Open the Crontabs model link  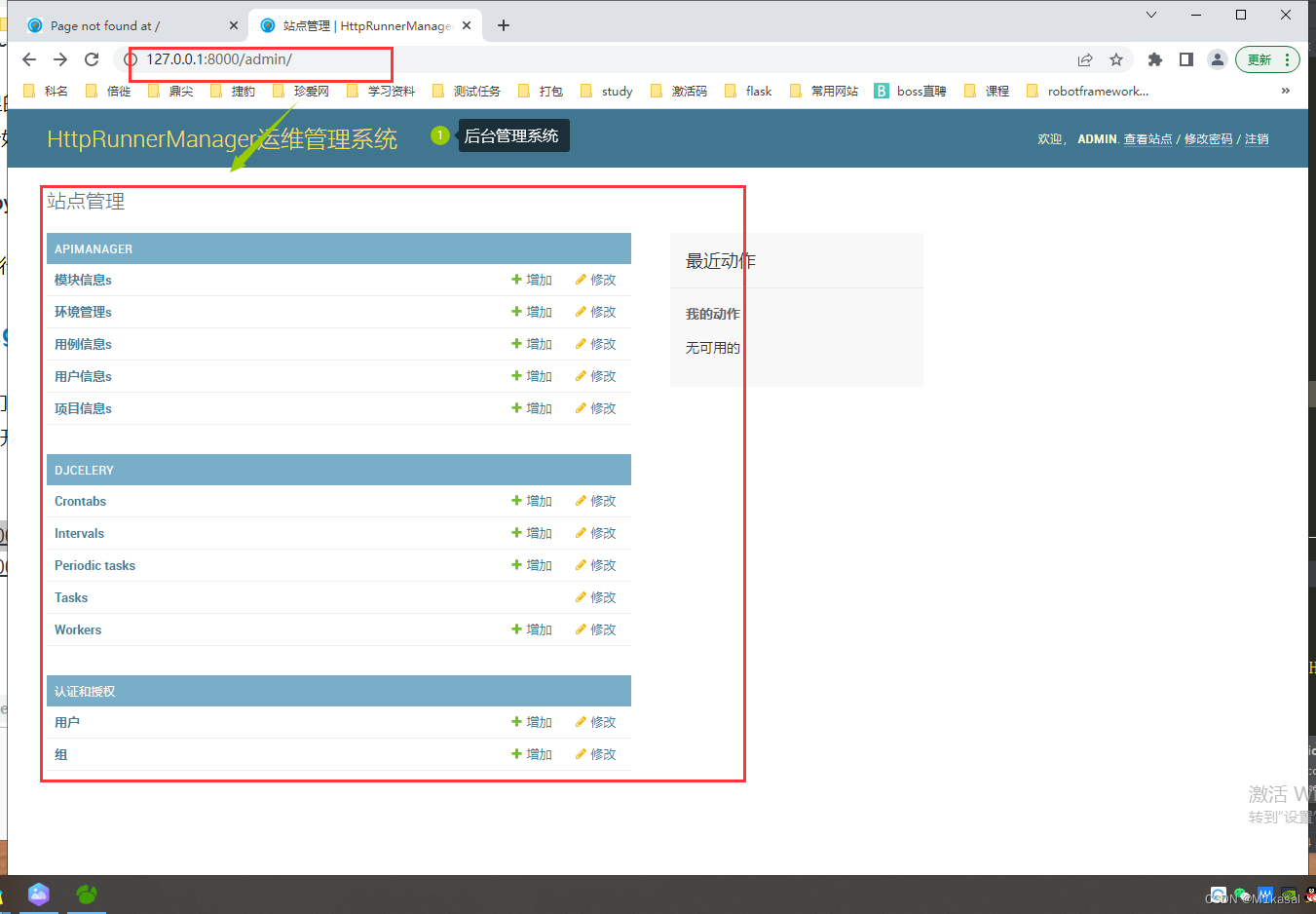[80, 501]
